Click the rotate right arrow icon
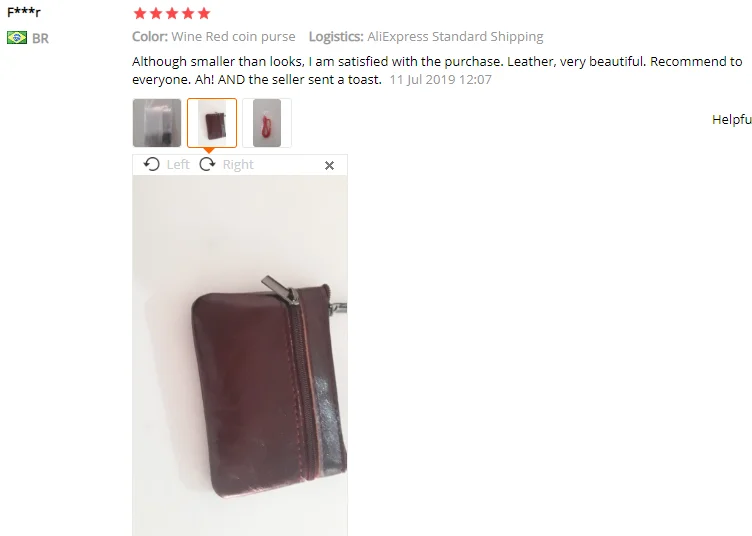752x536 pixels. tap(207, 164)
